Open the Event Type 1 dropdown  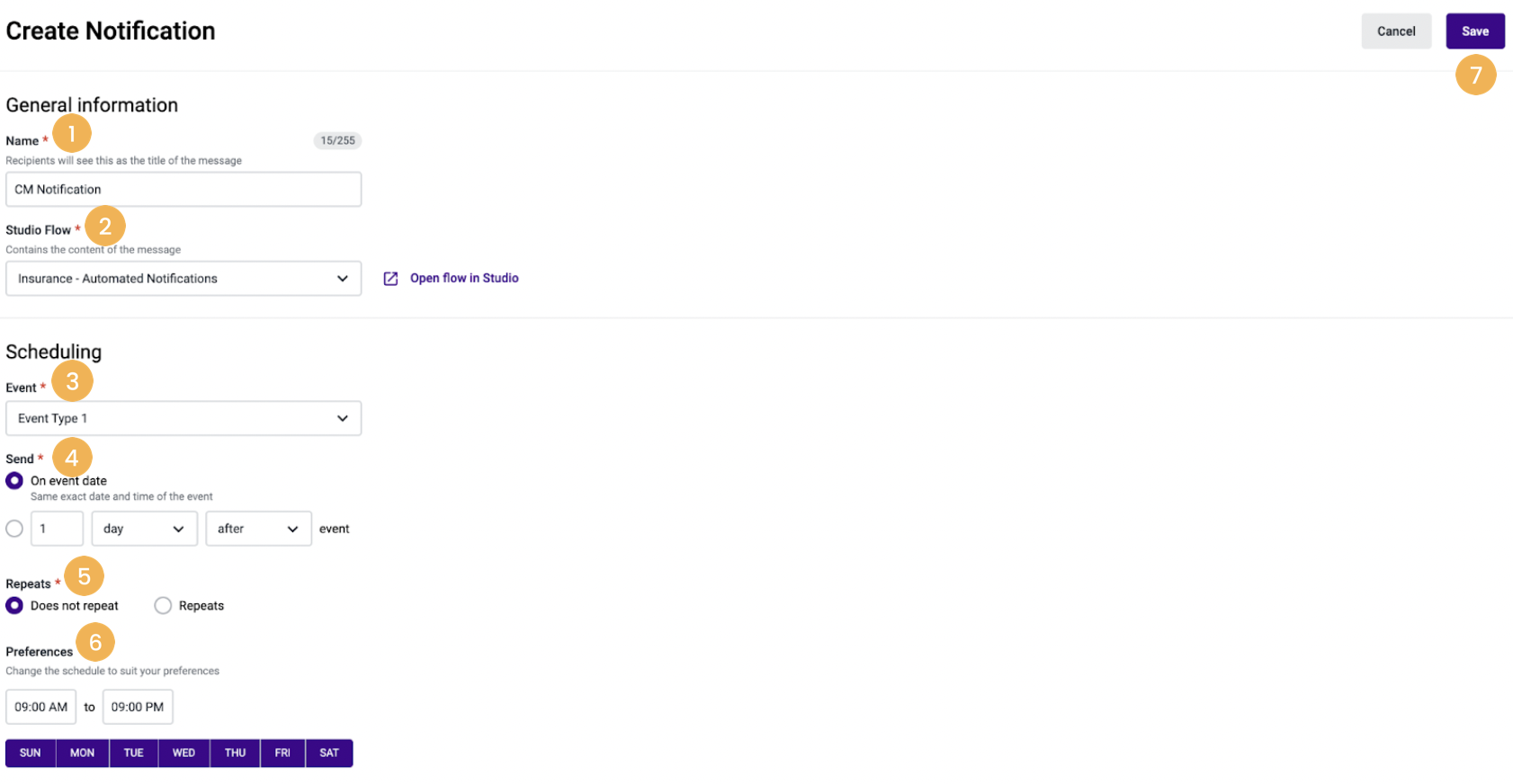click(184, 419)
